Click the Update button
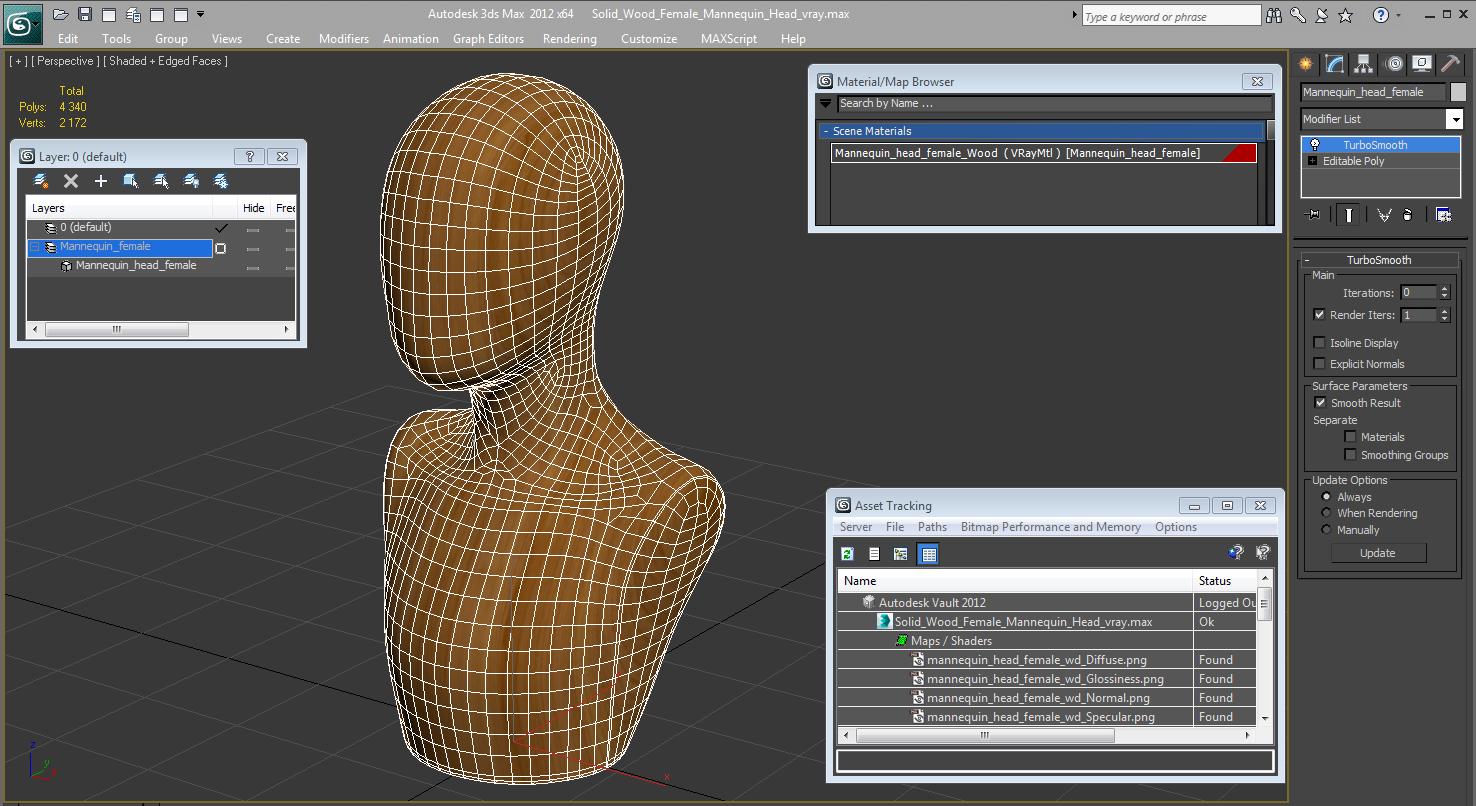 1377,553
